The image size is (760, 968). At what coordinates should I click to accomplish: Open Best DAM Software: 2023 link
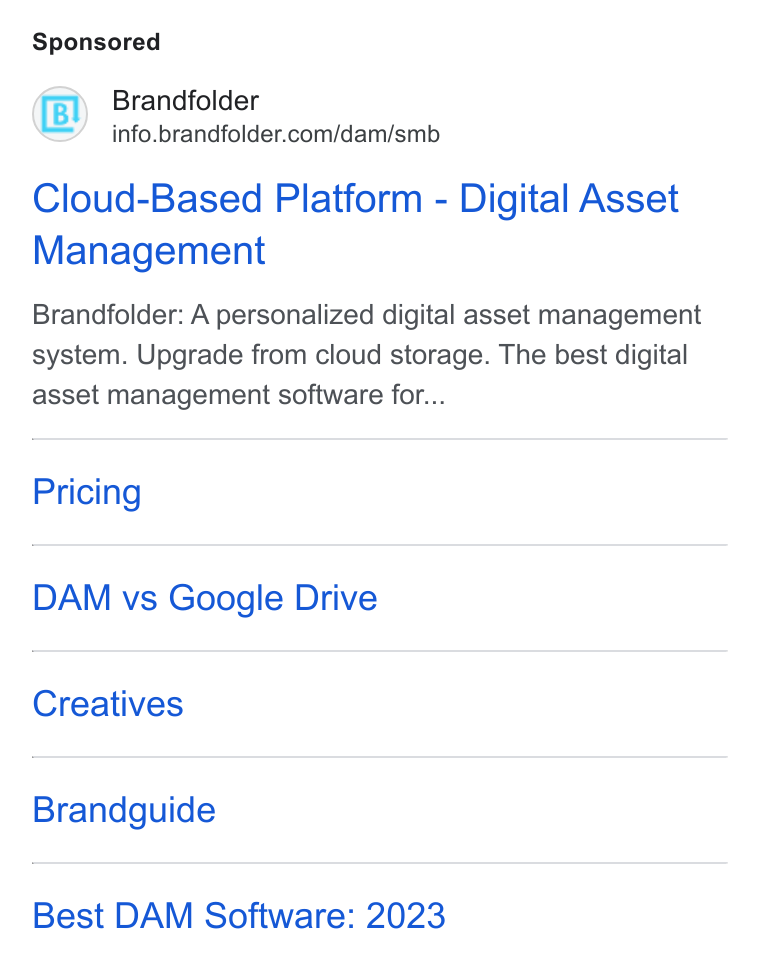pyautogui.click(x=239, y=916)
